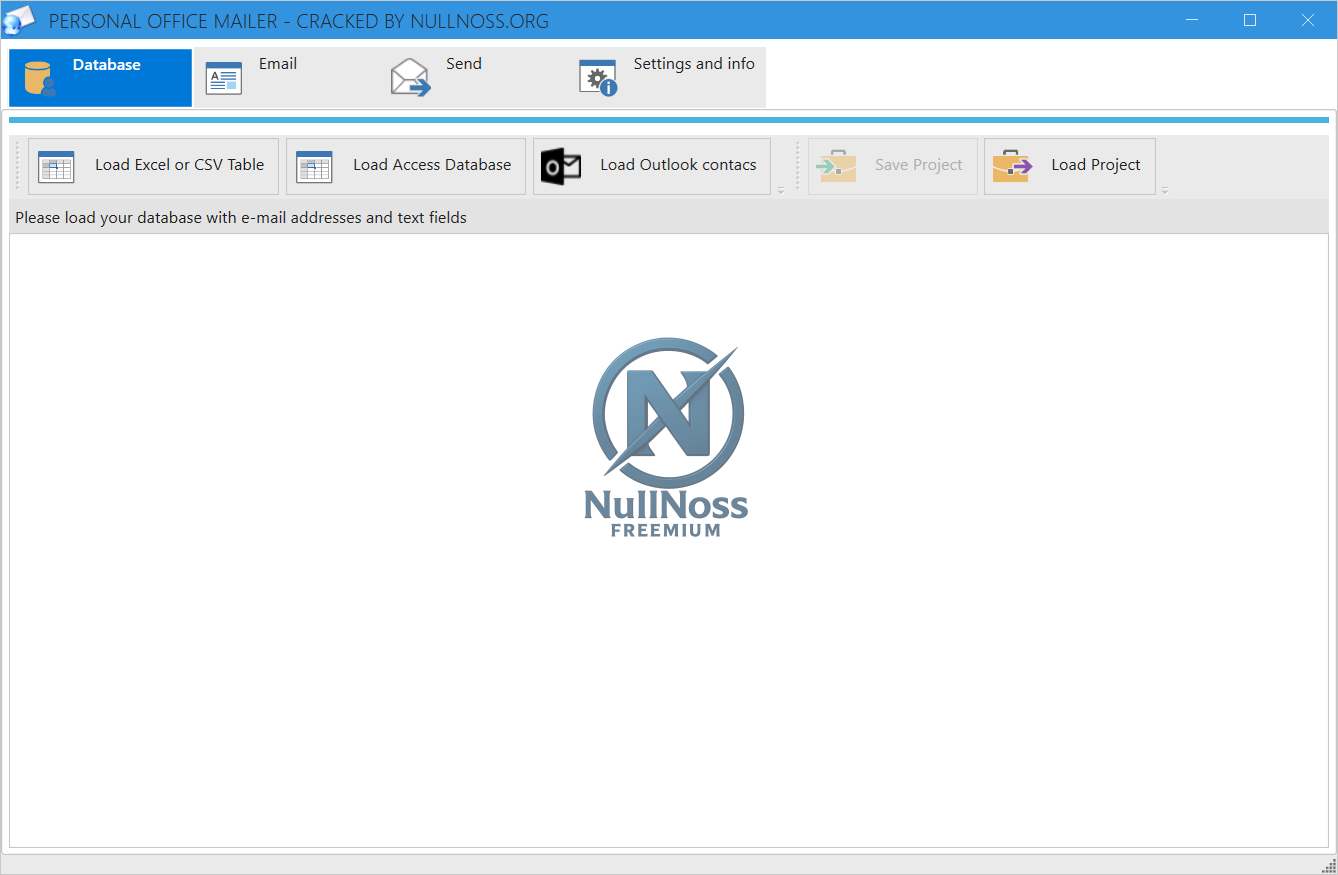Click the document icon on the Email tab

(x=222, y=76)
